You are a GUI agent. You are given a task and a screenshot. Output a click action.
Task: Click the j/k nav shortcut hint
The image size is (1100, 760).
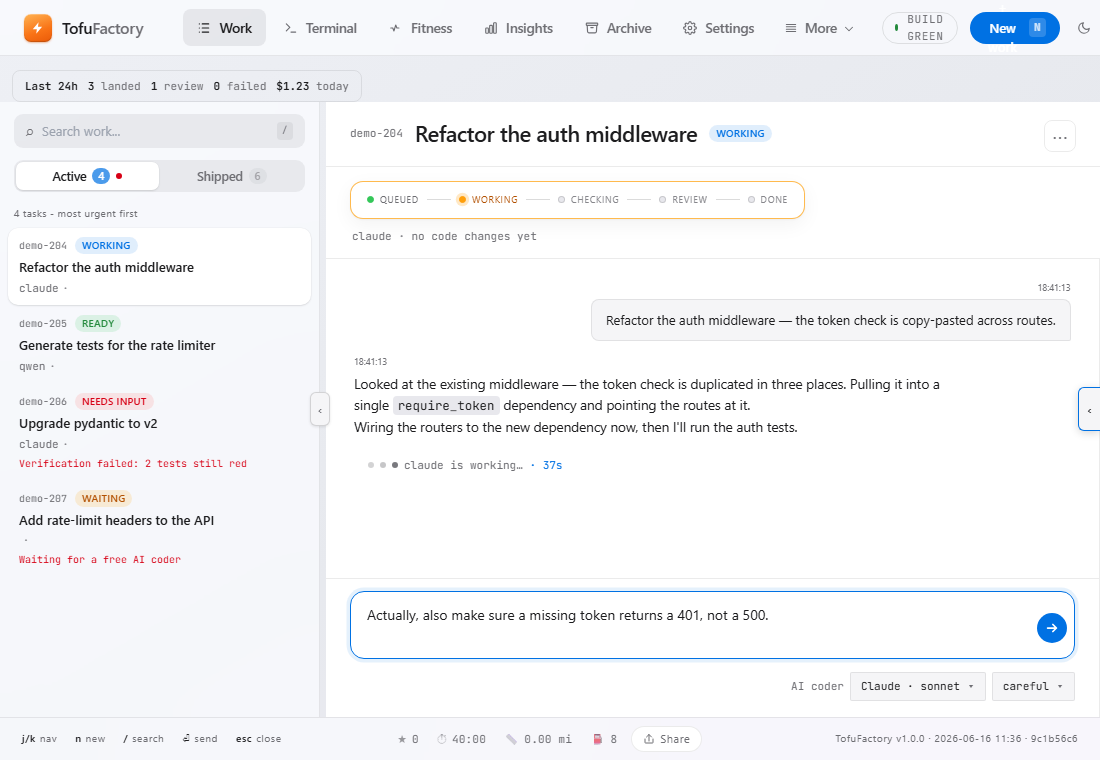[x=39, y=739]
